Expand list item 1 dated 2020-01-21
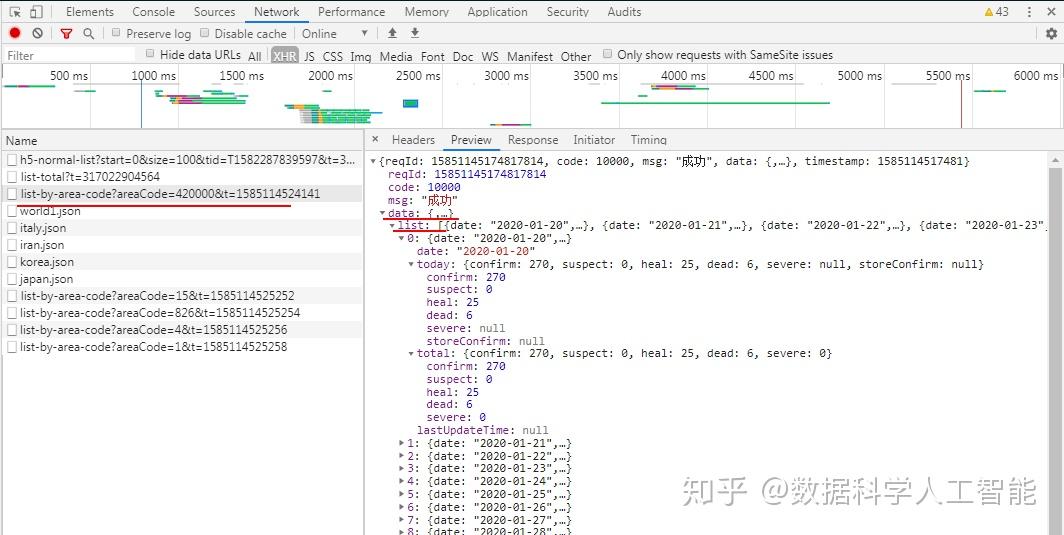The width and height of the screenshot is (1064, 535). point(402,443)
